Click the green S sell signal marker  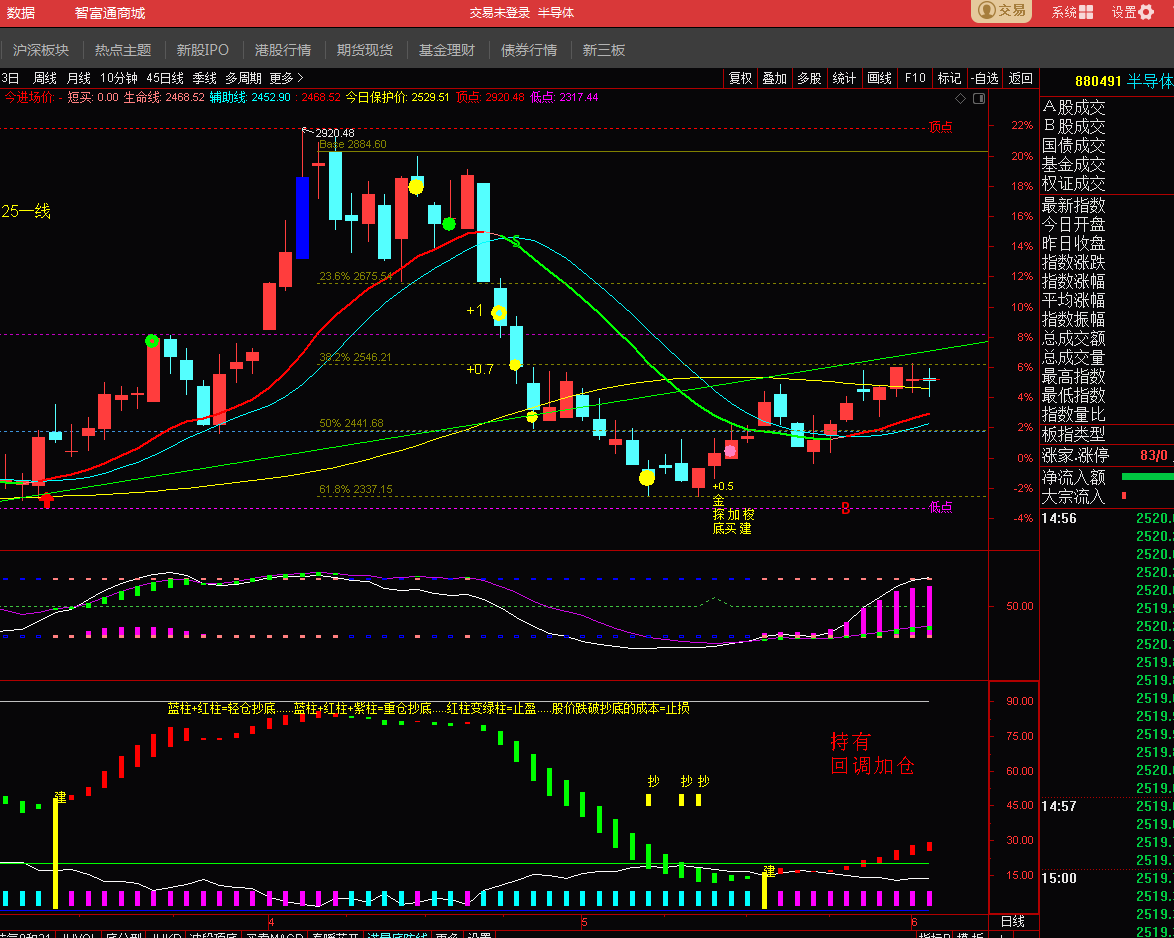516,241
